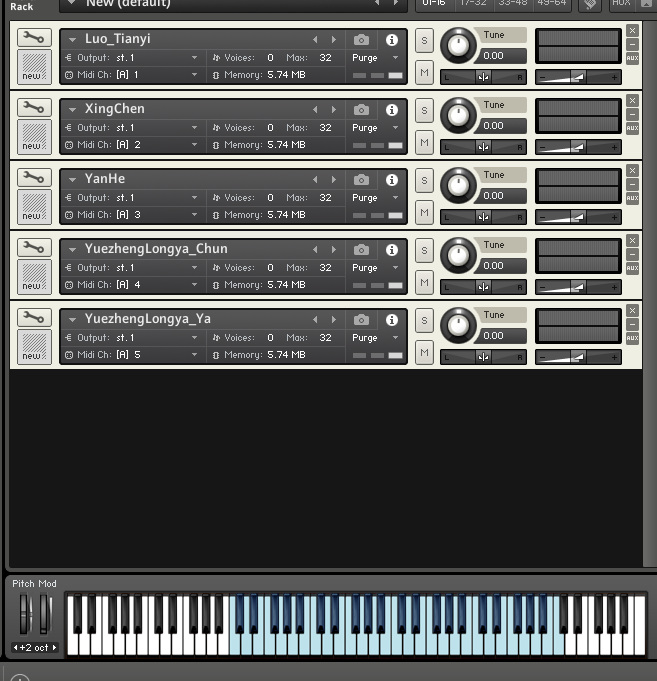This screenshot has height=681, width=657.
Task: Open Output dropdown for YuezhengLongya_Ya
Action: 195,337
